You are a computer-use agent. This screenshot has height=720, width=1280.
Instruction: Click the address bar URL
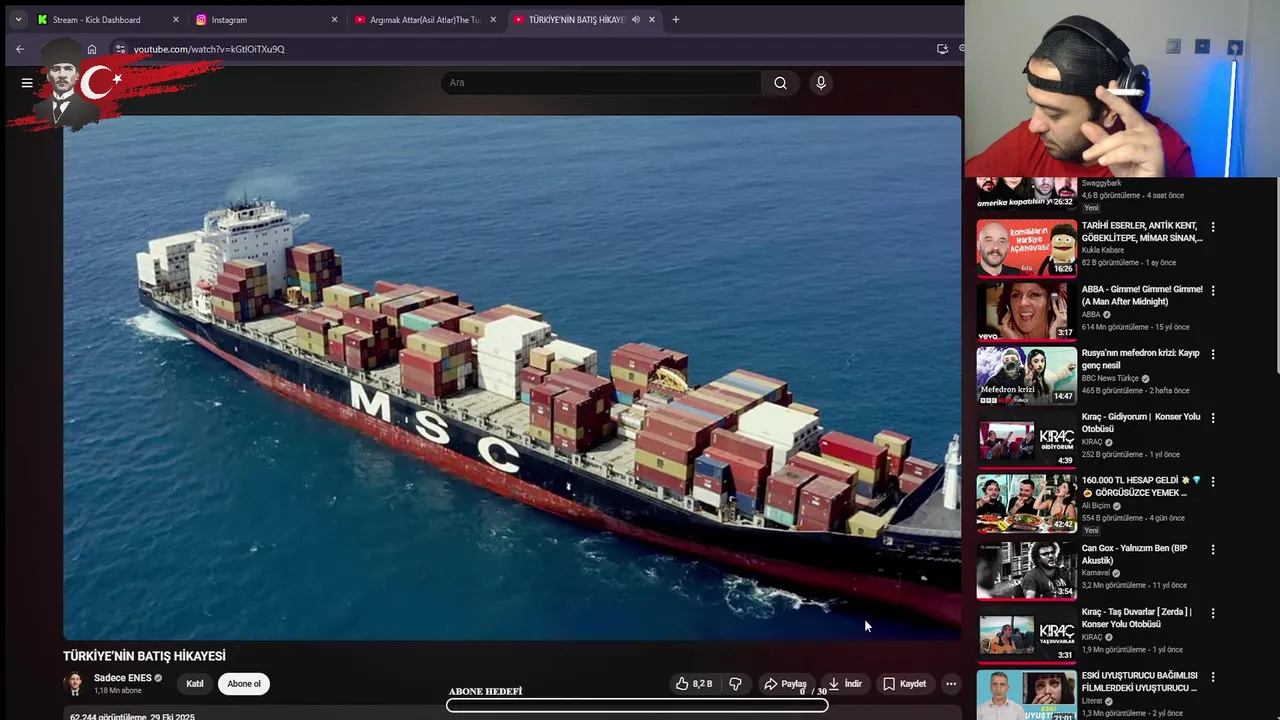point(209,49)
